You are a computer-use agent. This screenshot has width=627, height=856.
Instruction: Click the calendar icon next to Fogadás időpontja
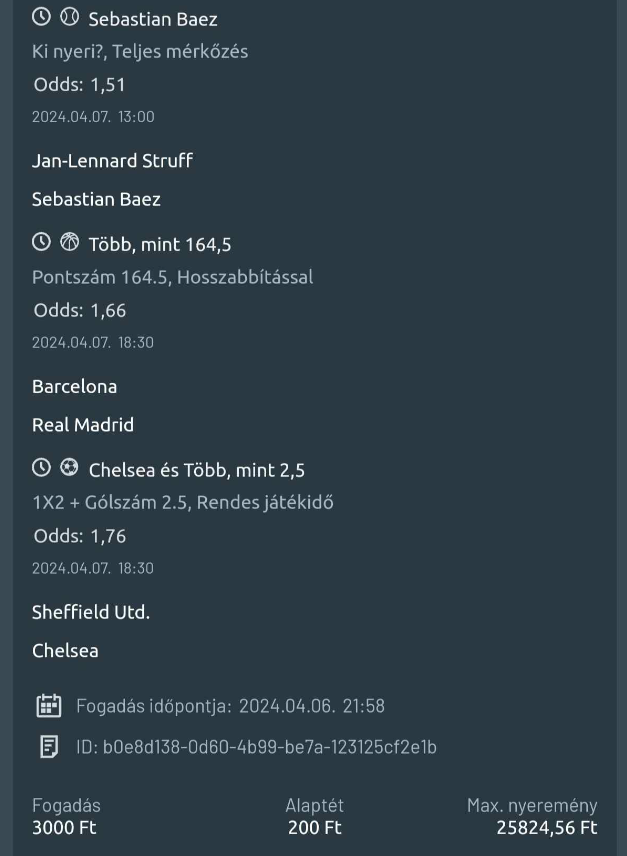[48, 706]
